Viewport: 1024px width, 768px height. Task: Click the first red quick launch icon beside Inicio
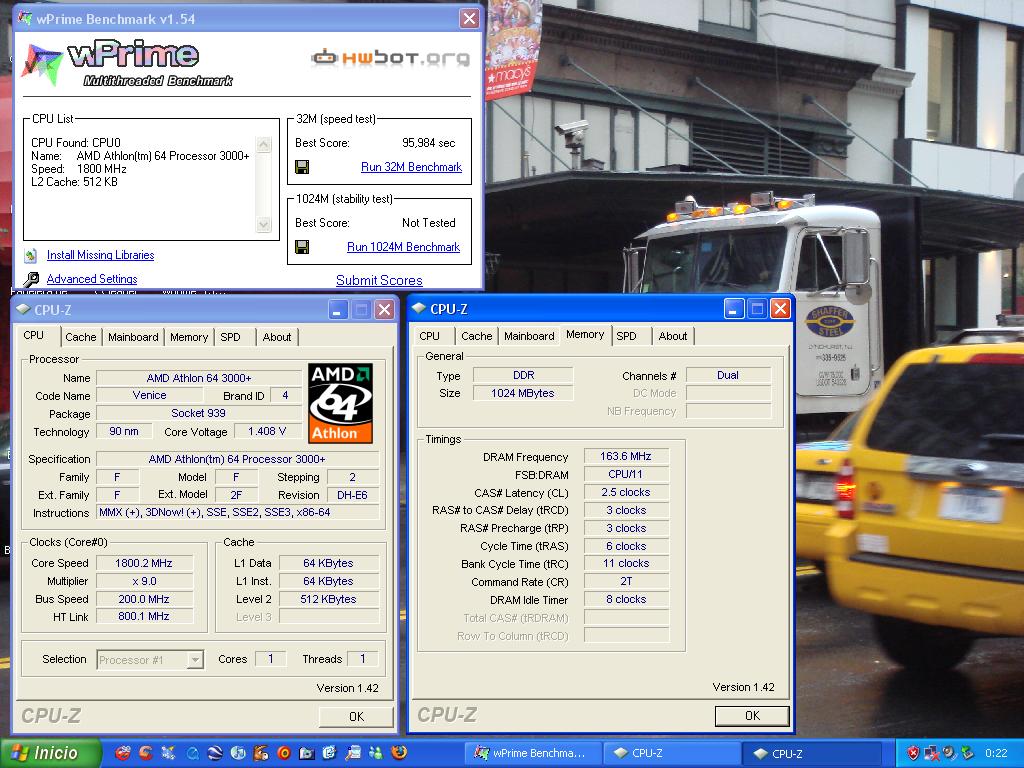(x=123, y=753)
